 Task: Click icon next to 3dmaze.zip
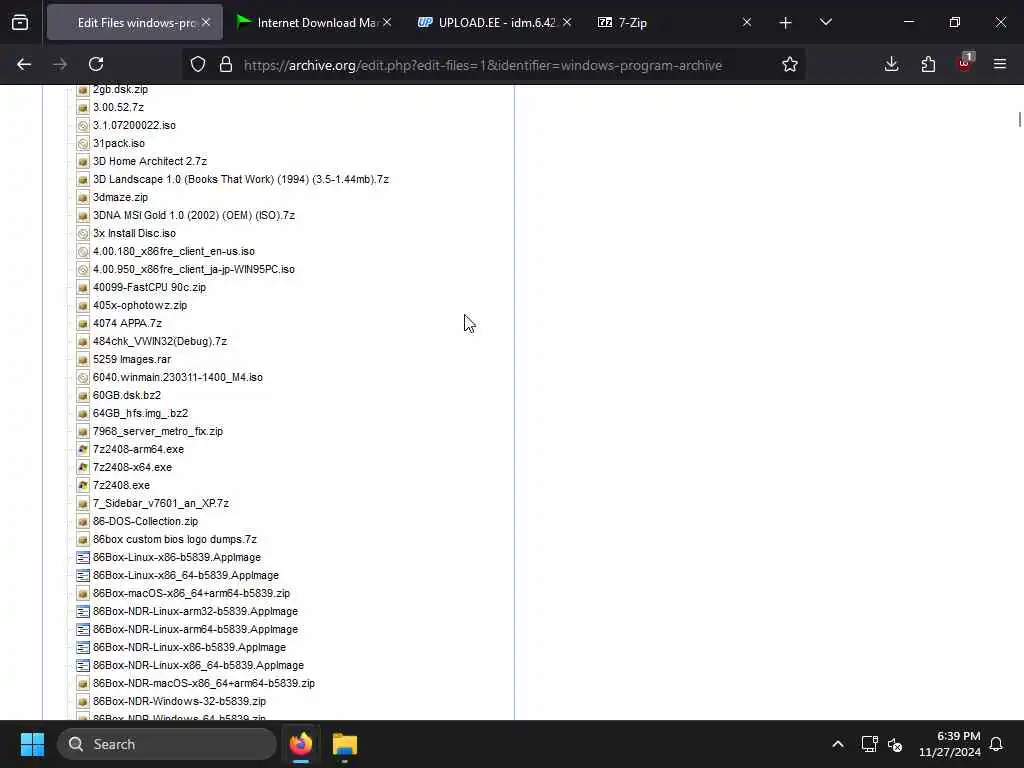pyautogui.click(x=83, y=197)
